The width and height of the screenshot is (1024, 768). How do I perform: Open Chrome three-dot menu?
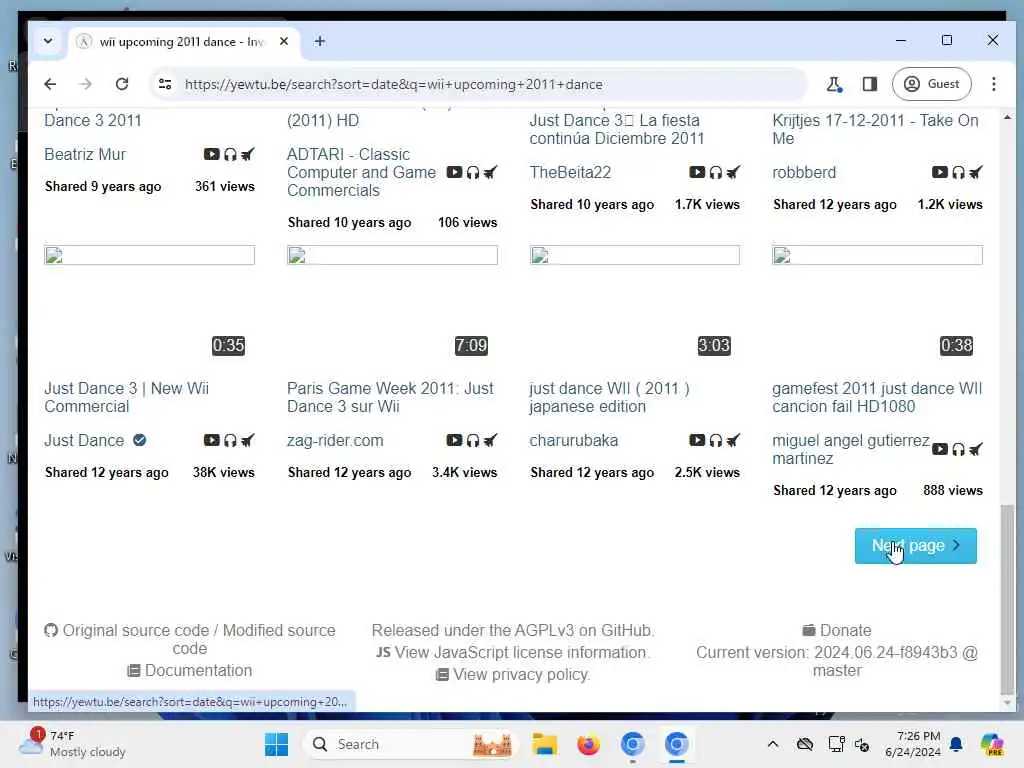tap(993, 84)
